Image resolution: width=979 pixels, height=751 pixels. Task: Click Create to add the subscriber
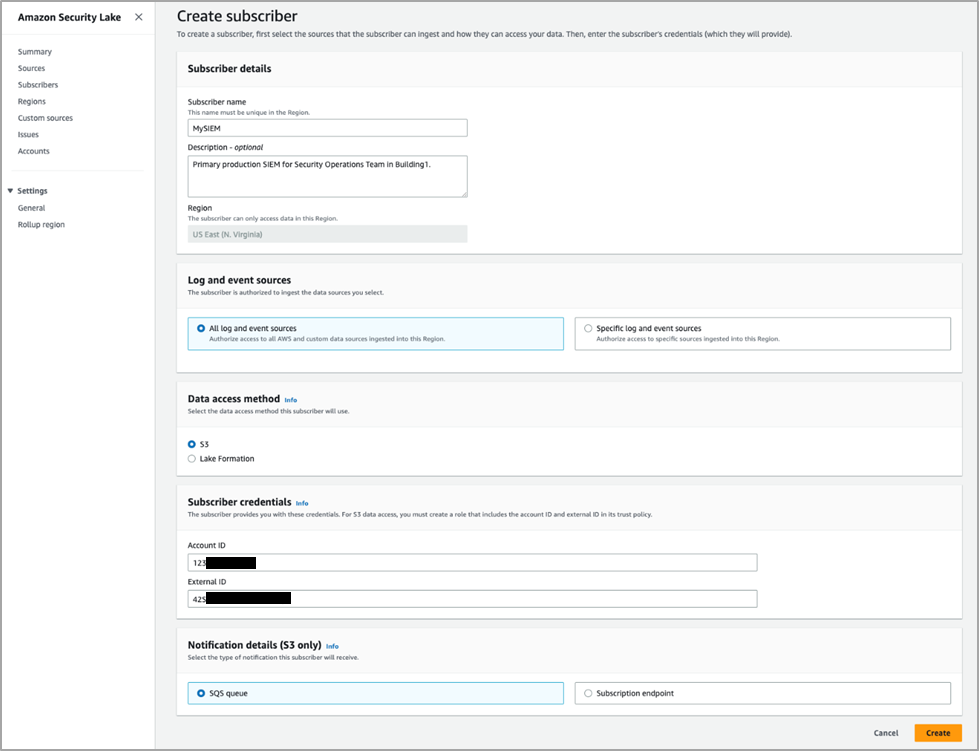[x=937, y=732]
